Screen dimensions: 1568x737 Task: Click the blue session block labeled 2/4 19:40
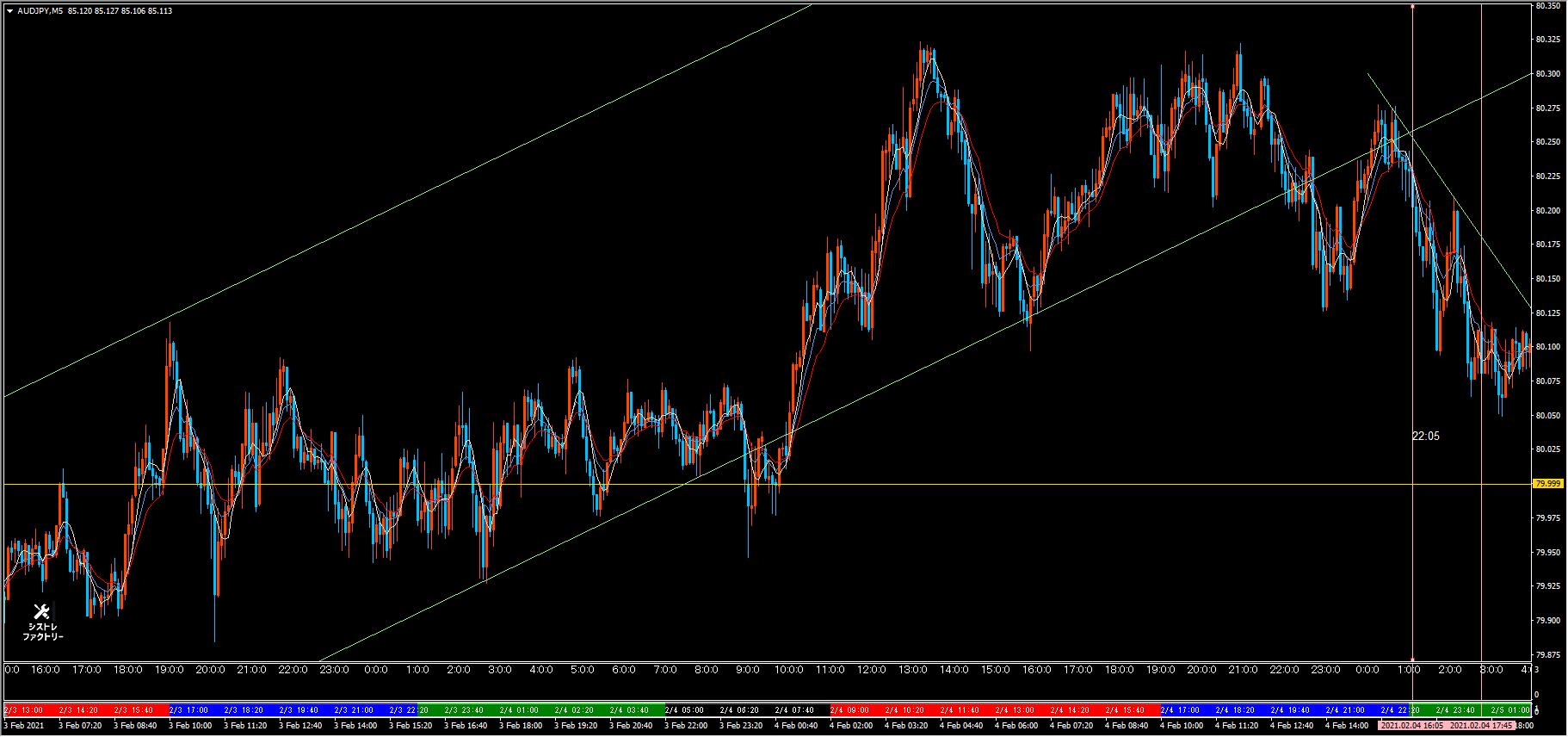tap(1287, 710)
